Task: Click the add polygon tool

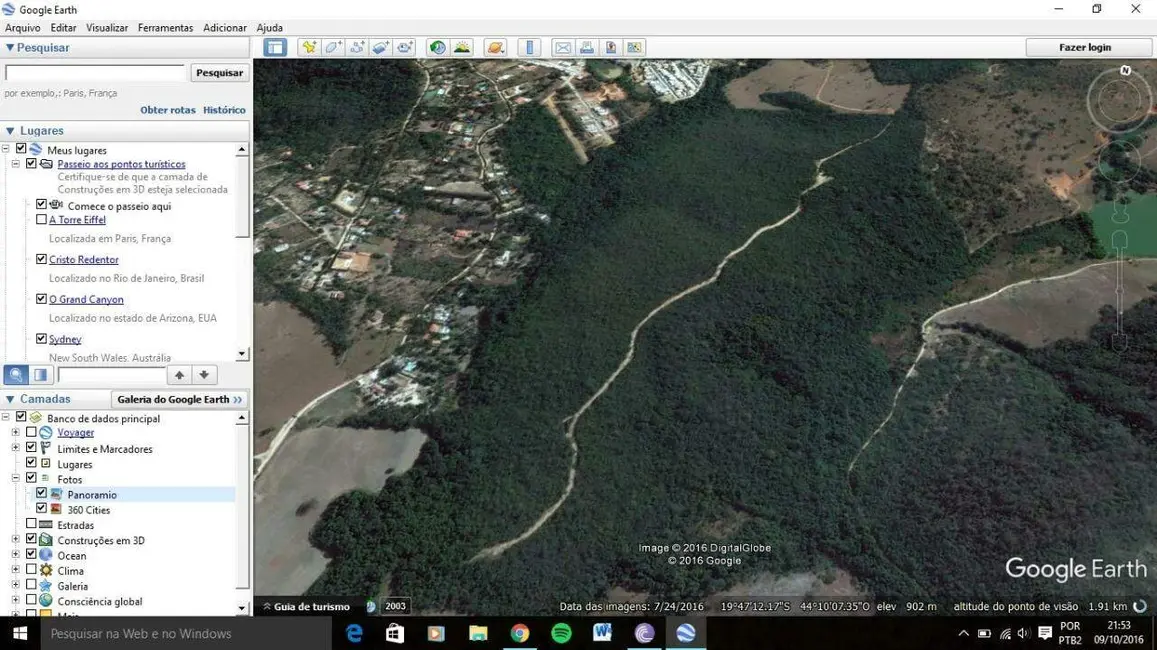Action: point(333,47)
